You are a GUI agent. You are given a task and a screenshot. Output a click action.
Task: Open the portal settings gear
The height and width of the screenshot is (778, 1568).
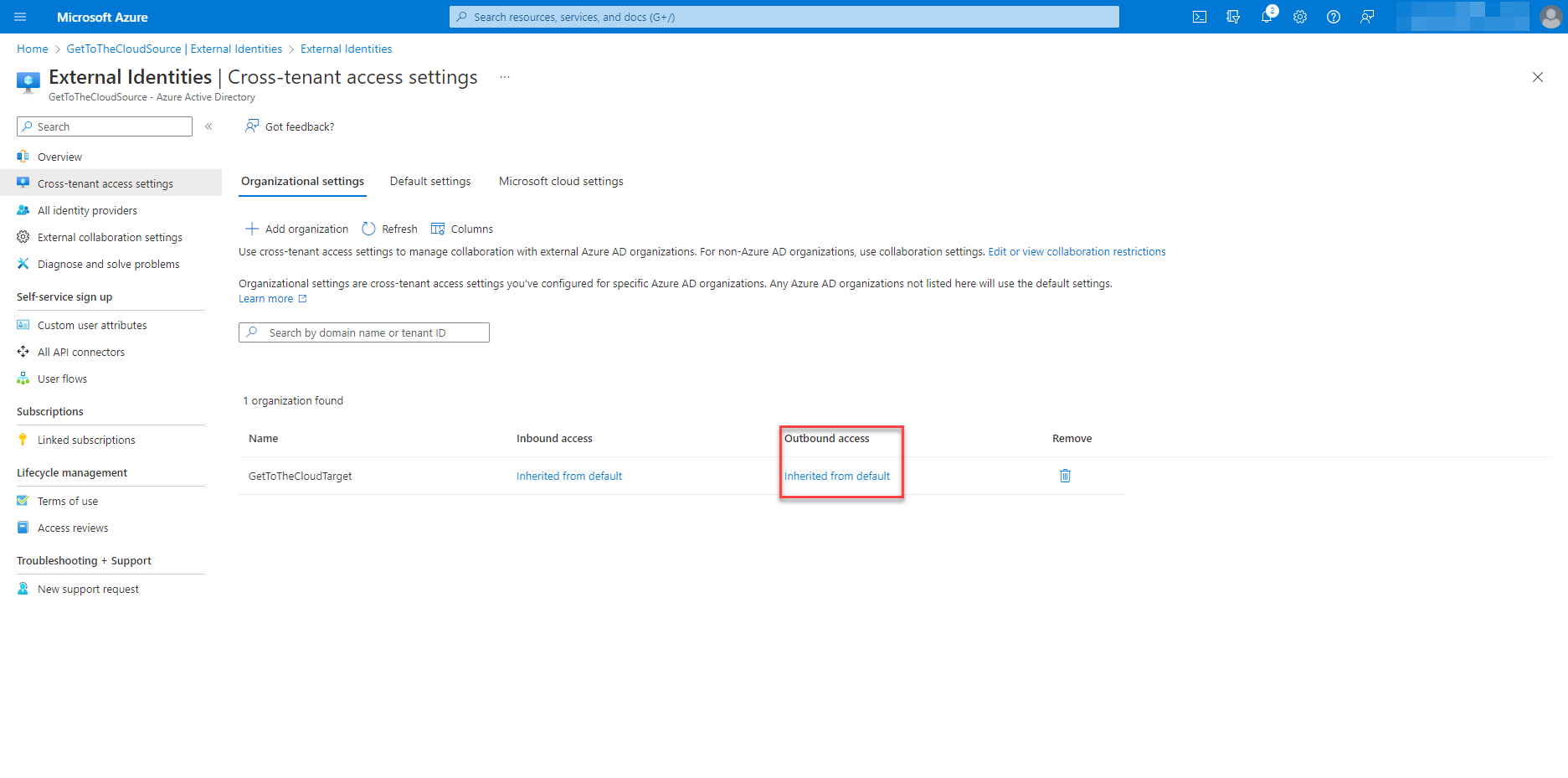(x=1299, y=16)
